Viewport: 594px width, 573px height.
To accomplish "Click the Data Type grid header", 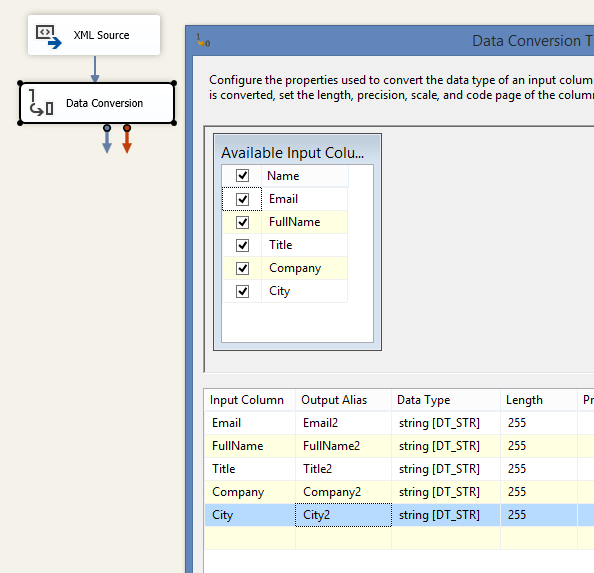I will (x=446, y=400).
